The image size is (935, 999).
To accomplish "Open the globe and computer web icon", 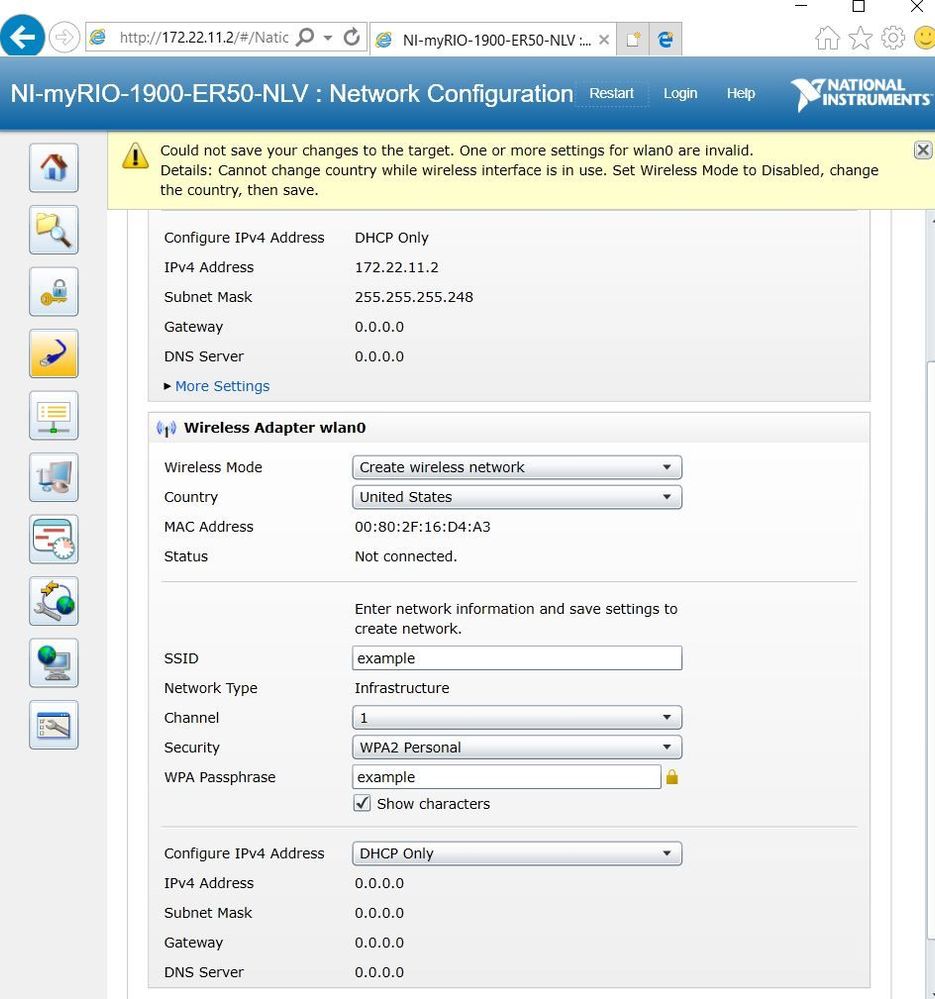I will tap(54, 663).
